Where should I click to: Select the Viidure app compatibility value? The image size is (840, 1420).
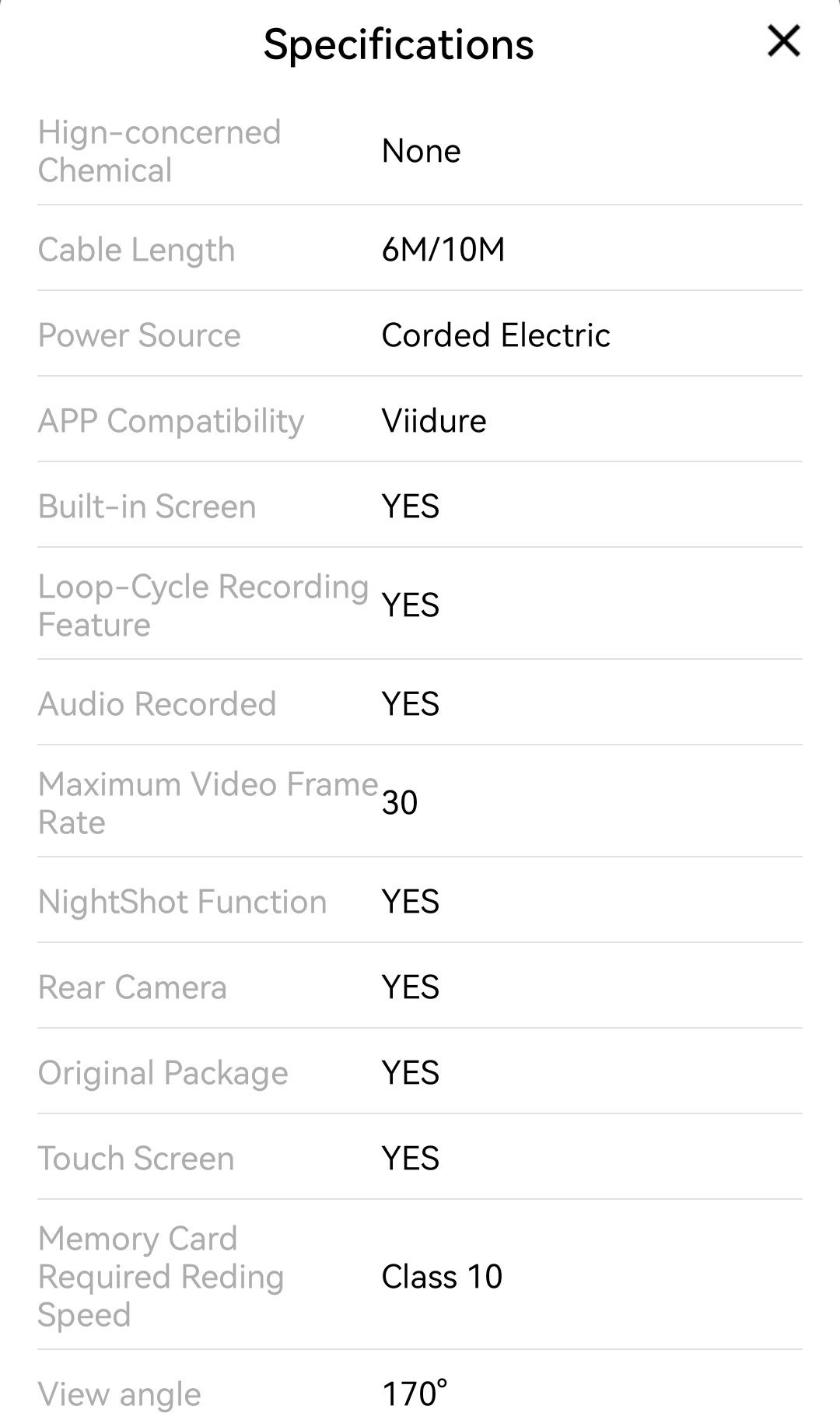point(434,421)
